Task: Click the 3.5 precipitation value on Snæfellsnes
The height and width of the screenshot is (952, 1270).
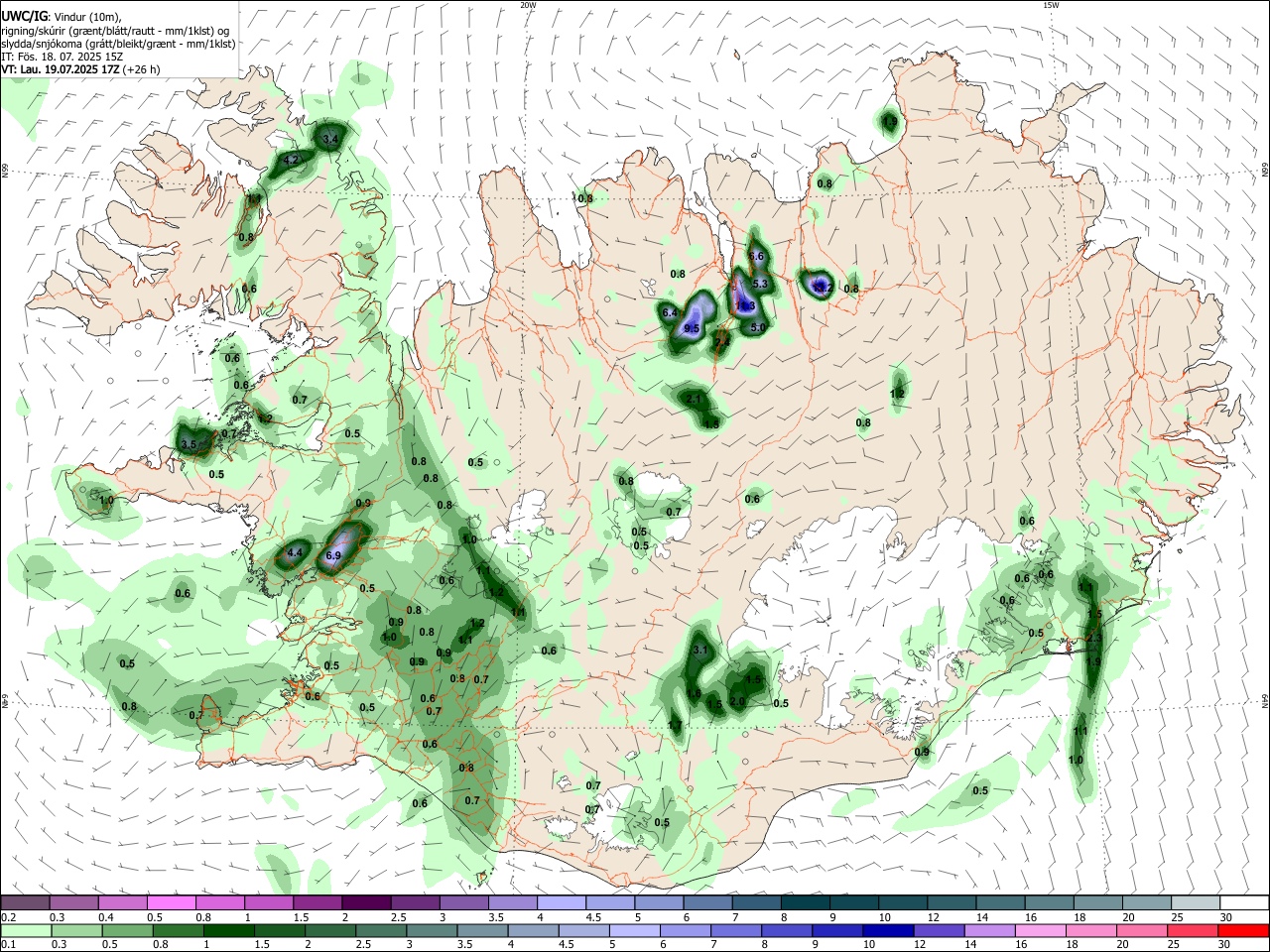Action: click(189, 444)
